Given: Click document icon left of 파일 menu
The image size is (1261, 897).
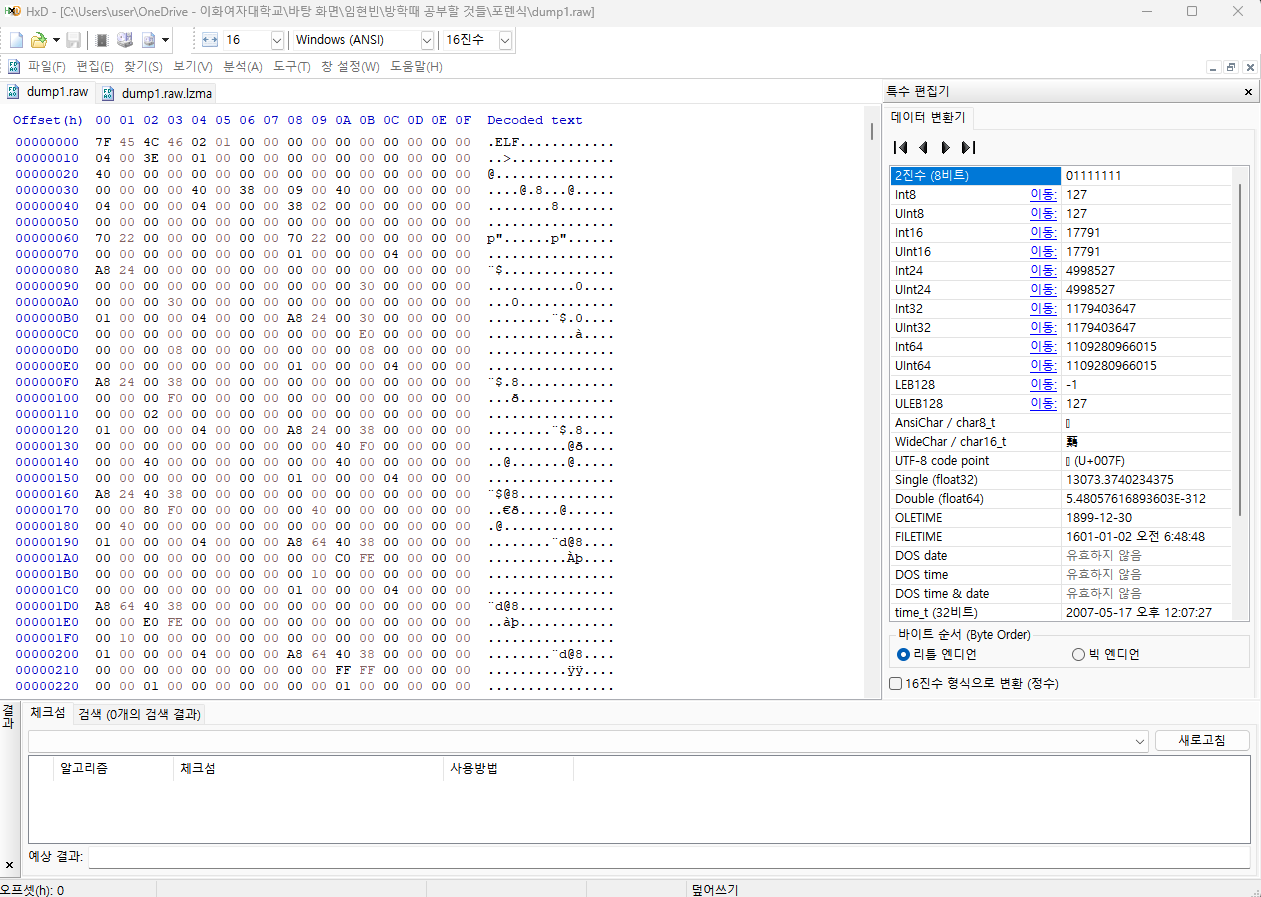Looking at the screenshot, I should pos(14,67).
